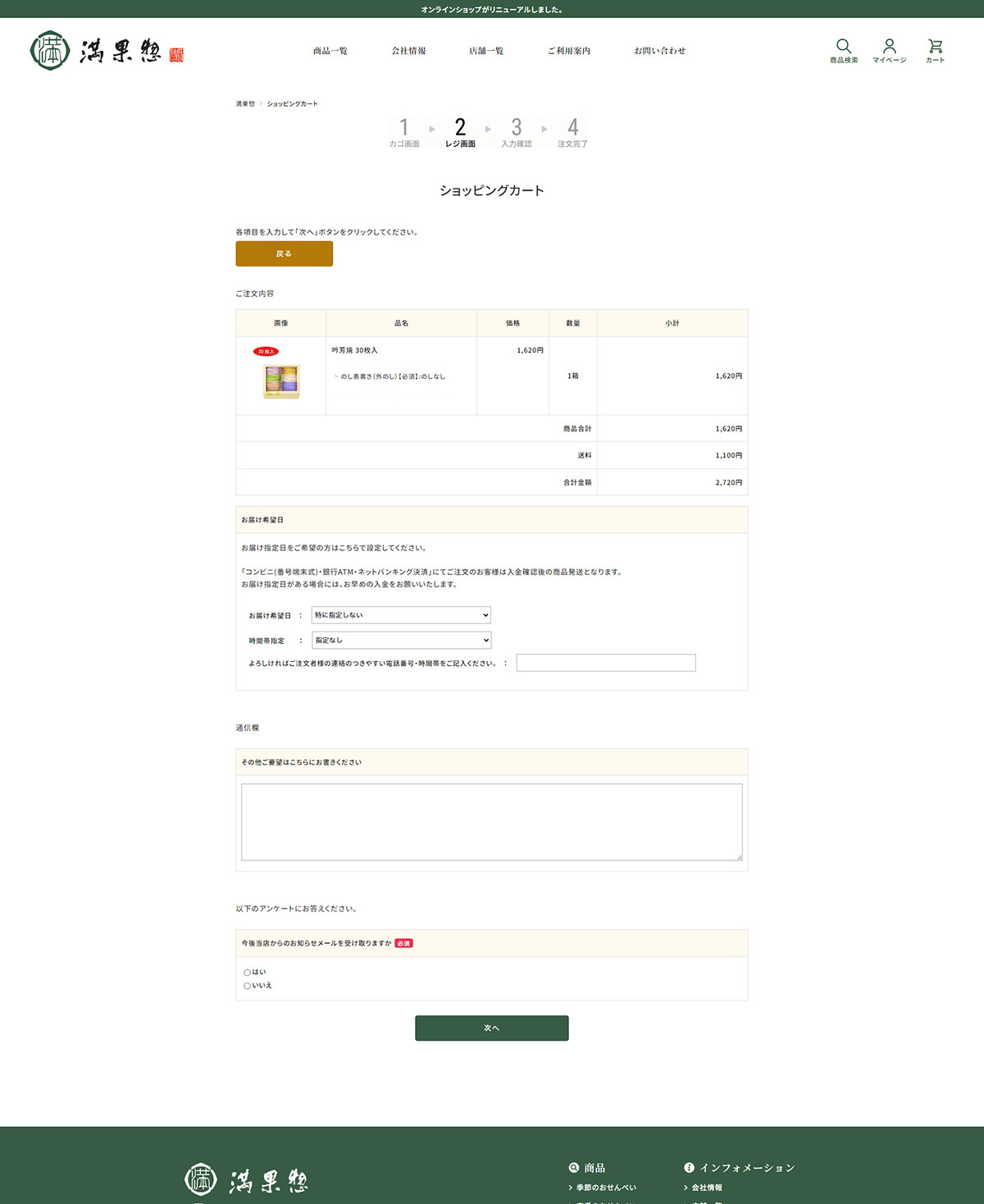Click the 吟芳焼 product thumbnail image
This screenshot has height=1204, width=984.
pyautogui.click(x=281, y=381)
